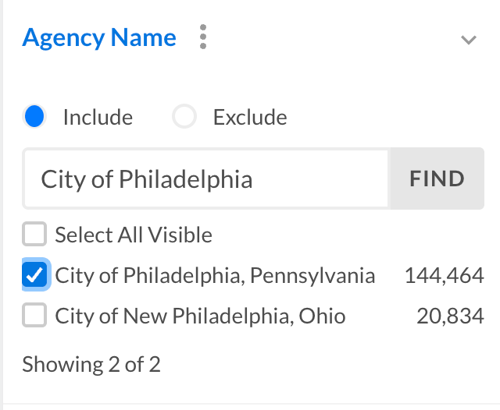Click the City of New Philadelphia, Ohio label

(x=200, y=316)
